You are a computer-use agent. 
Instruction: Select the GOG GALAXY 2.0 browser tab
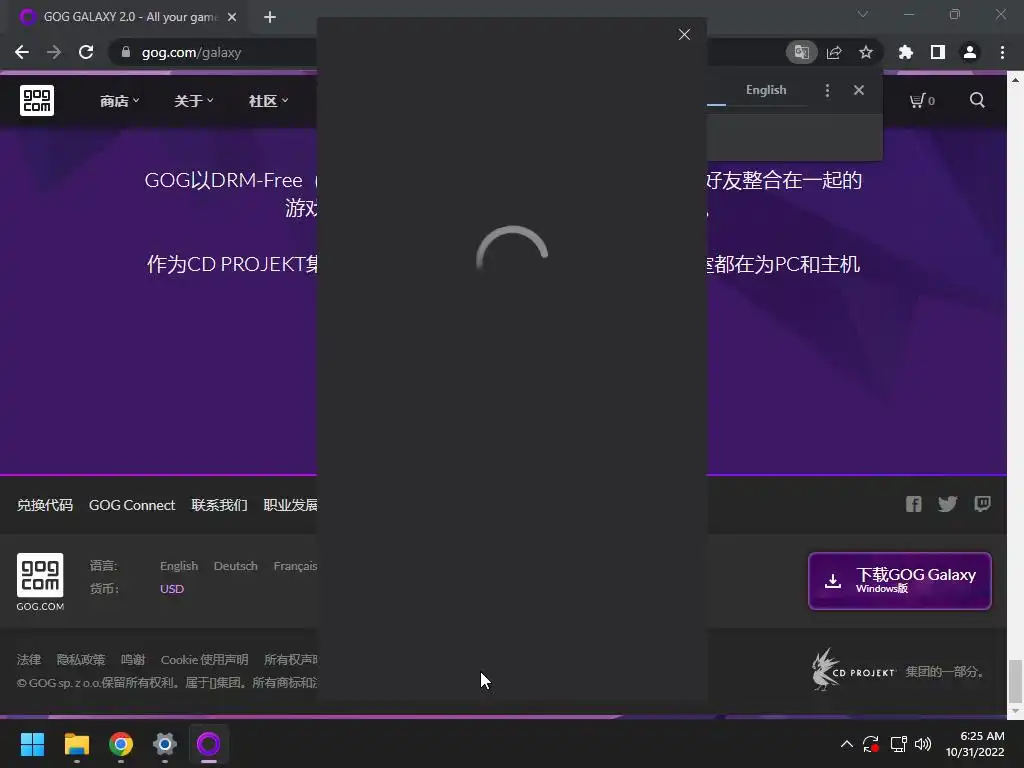click(x=127, y=17)
